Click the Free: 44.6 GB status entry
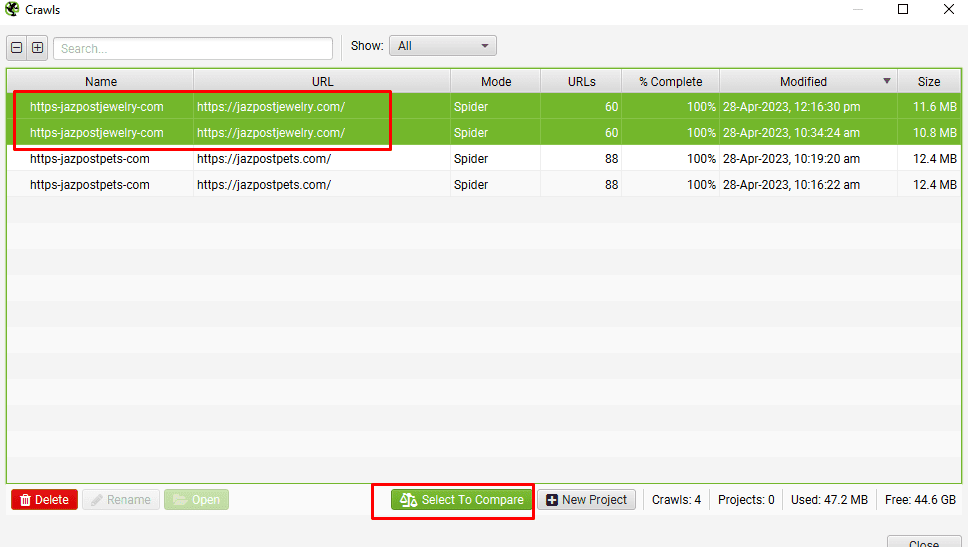 coord(920,499)
